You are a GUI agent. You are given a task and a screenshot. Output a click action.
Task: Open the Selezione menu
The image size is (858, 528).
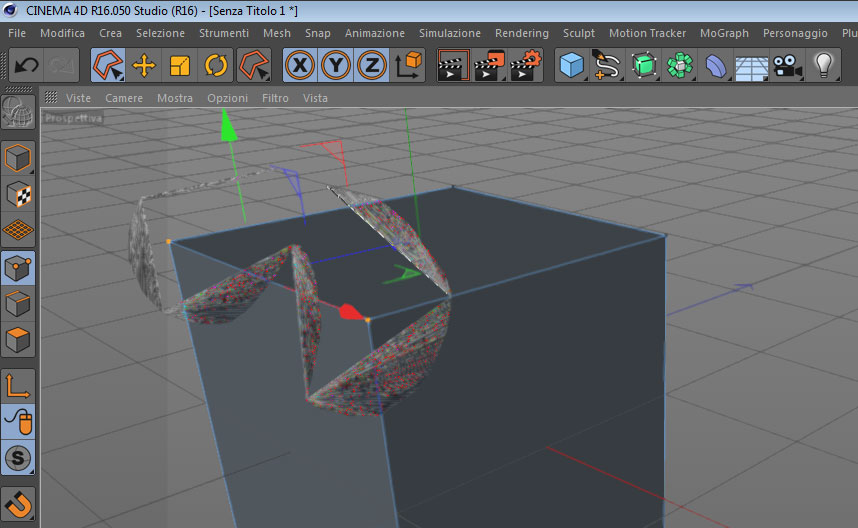pyautogui.click(x=160, y=33)
